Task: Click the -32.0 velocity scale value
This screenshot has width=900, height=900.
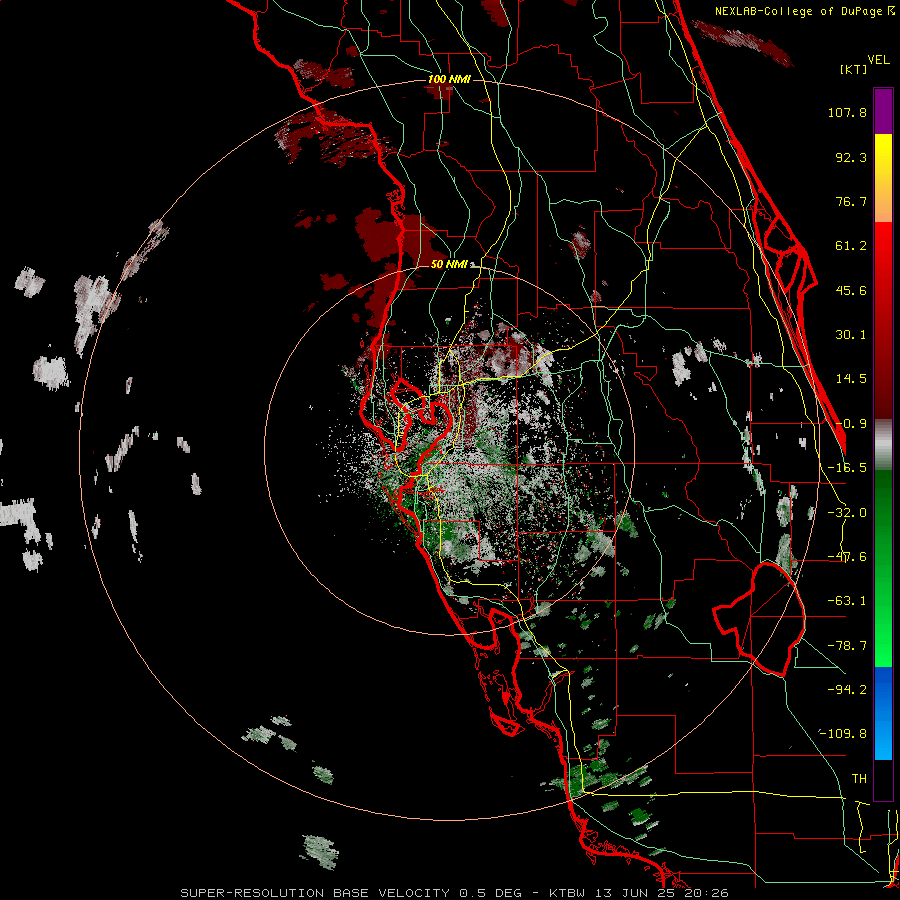Action: click(x=847, y=513)
